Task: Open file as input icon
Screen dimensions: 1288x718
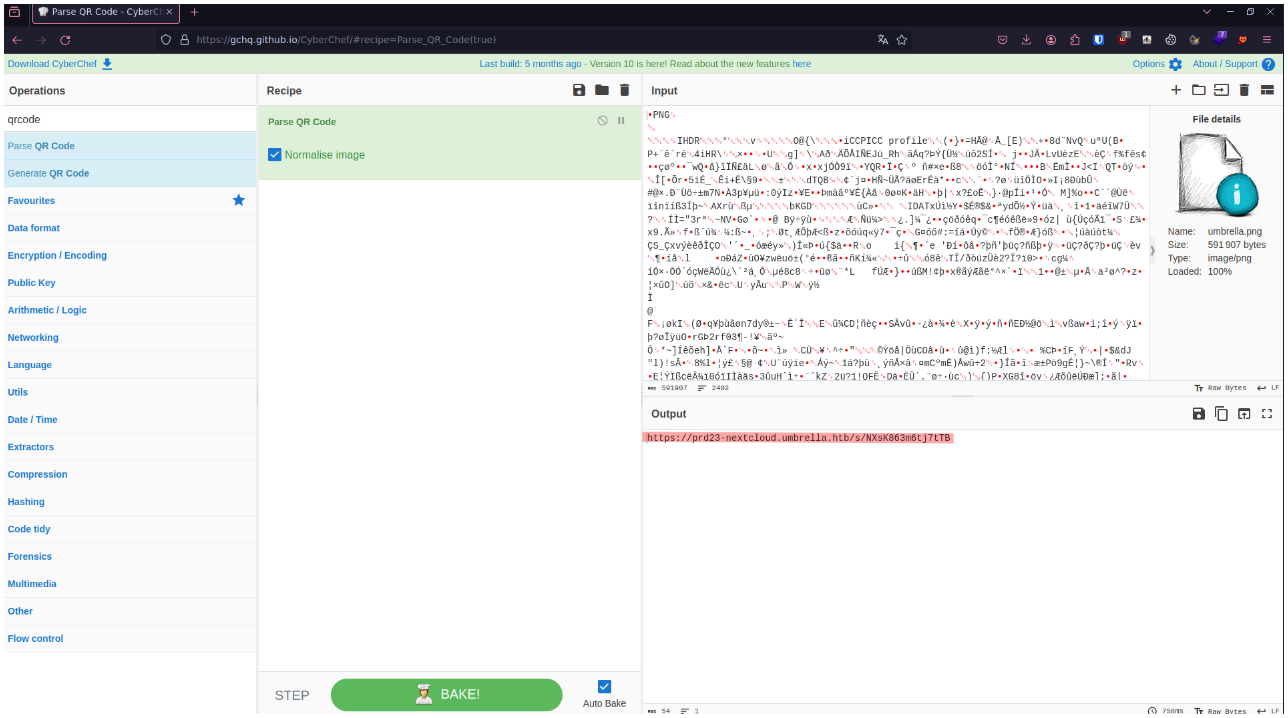Action: tap(1221, 90)
